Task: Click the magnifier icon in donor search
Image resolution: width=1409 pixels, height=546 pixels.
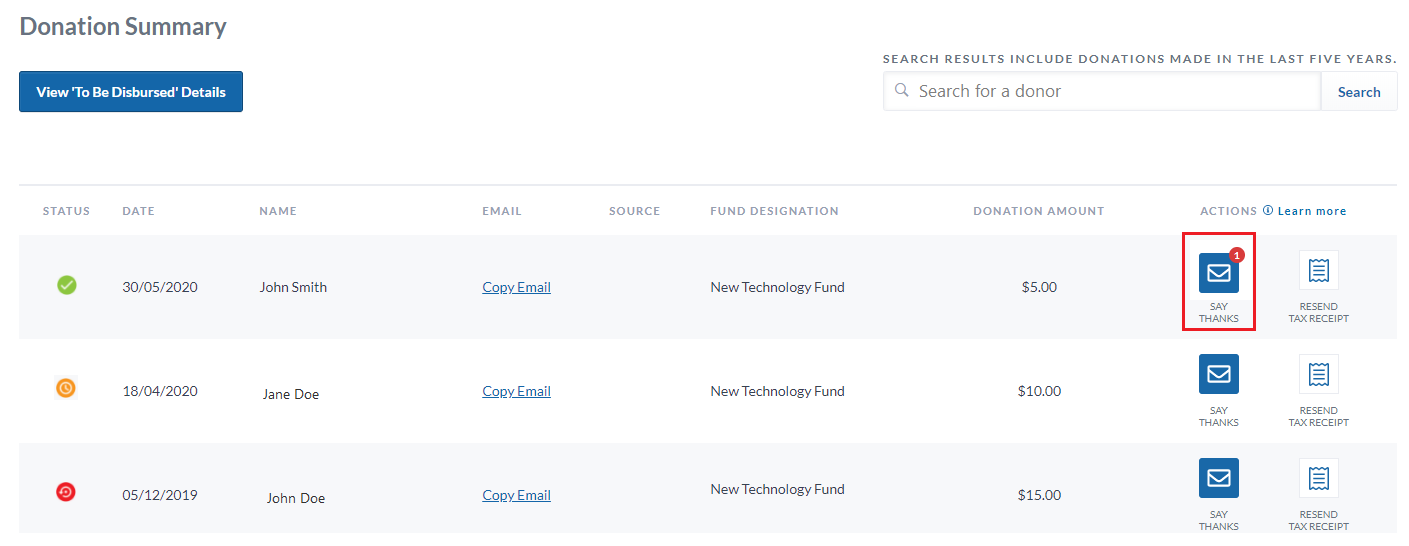Action: tap(901, 91)
